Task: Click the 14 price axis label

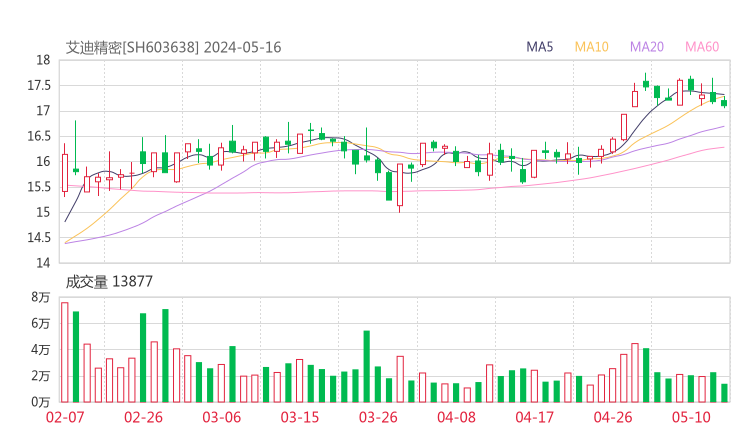Action: point(43,263)
